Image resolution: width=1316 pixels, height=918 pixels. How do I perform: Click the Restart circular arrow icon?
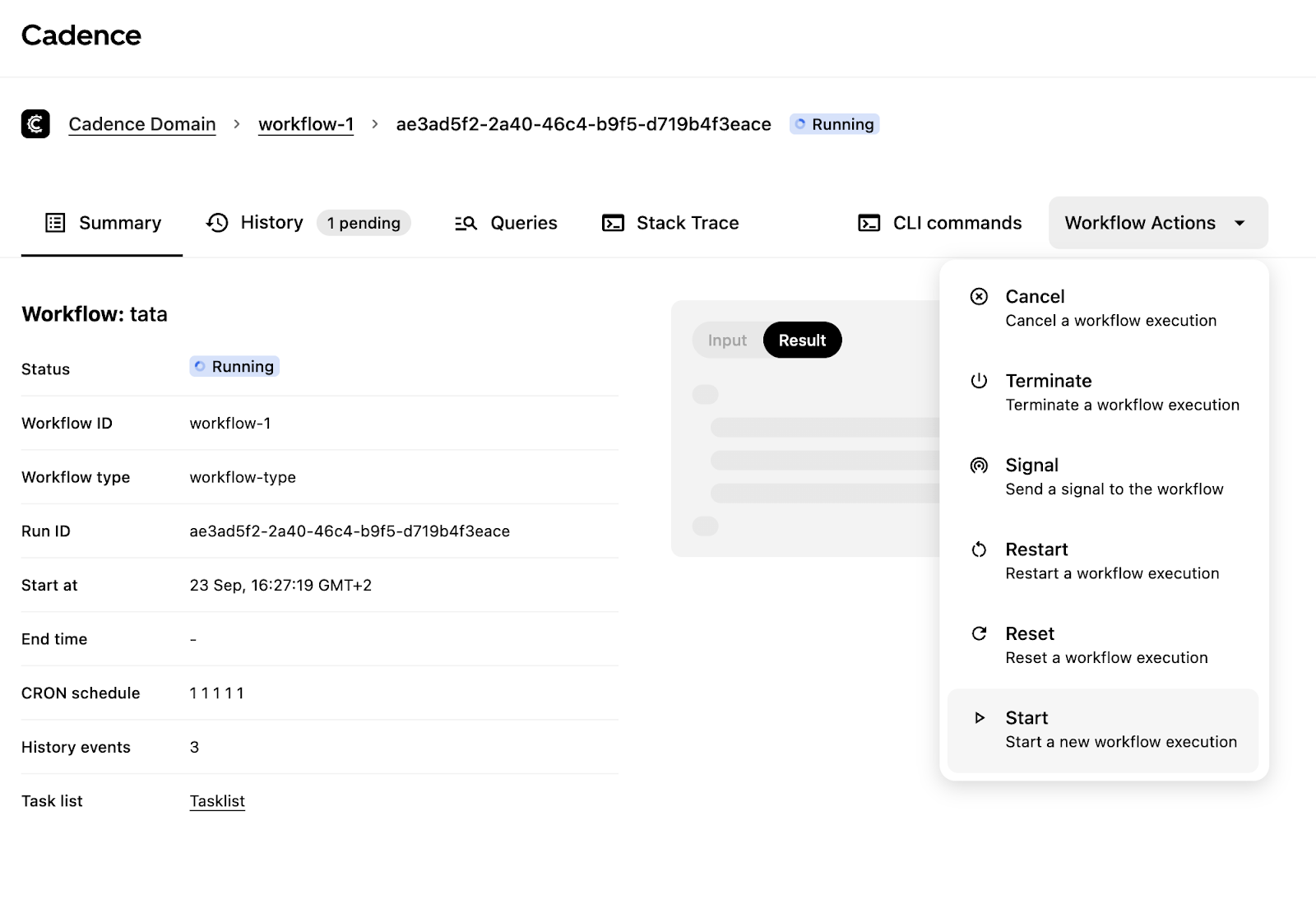pos(979,549)
